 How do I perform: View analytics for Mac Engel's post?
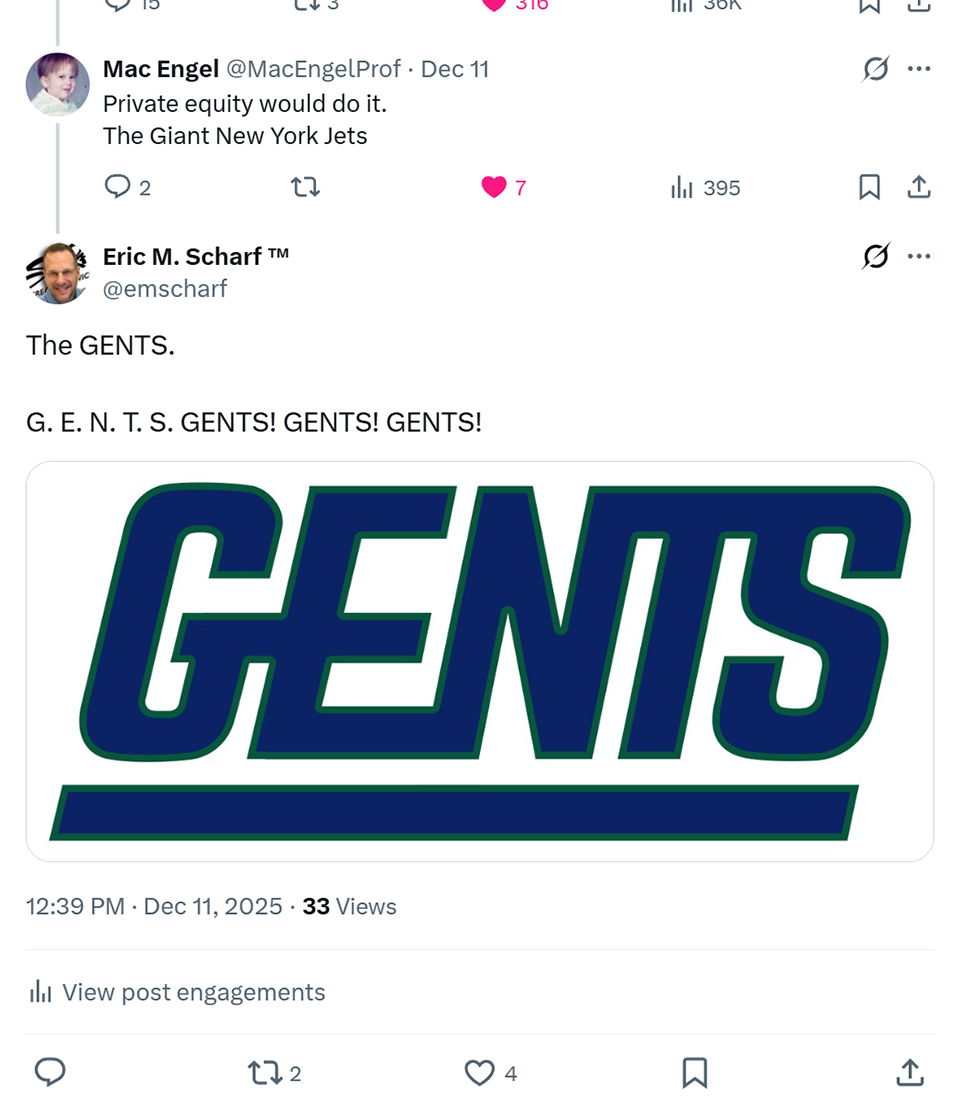[x=683, y=187]
